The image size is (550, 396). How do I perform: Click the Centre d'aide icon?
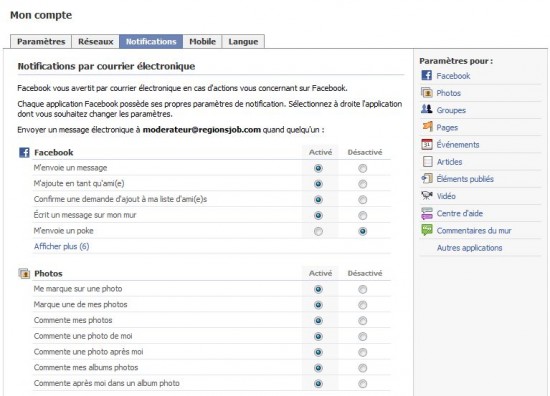coord(427,213)
